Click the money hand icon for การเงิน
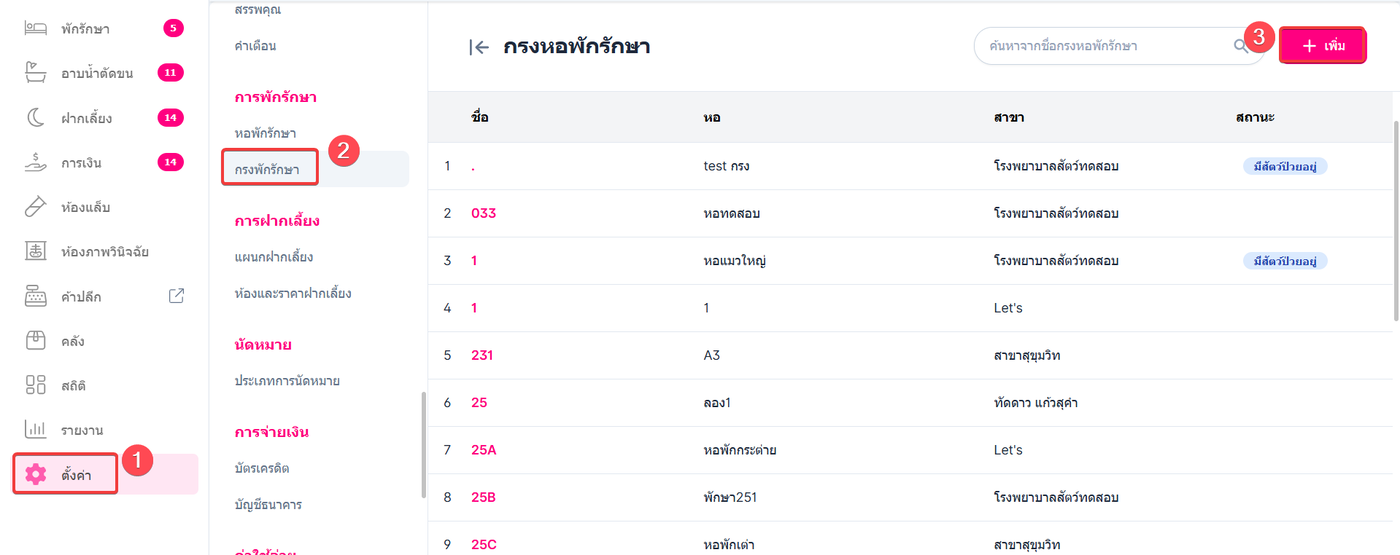Viewport: 1400px width, 555px height. [x=36, y=162]
